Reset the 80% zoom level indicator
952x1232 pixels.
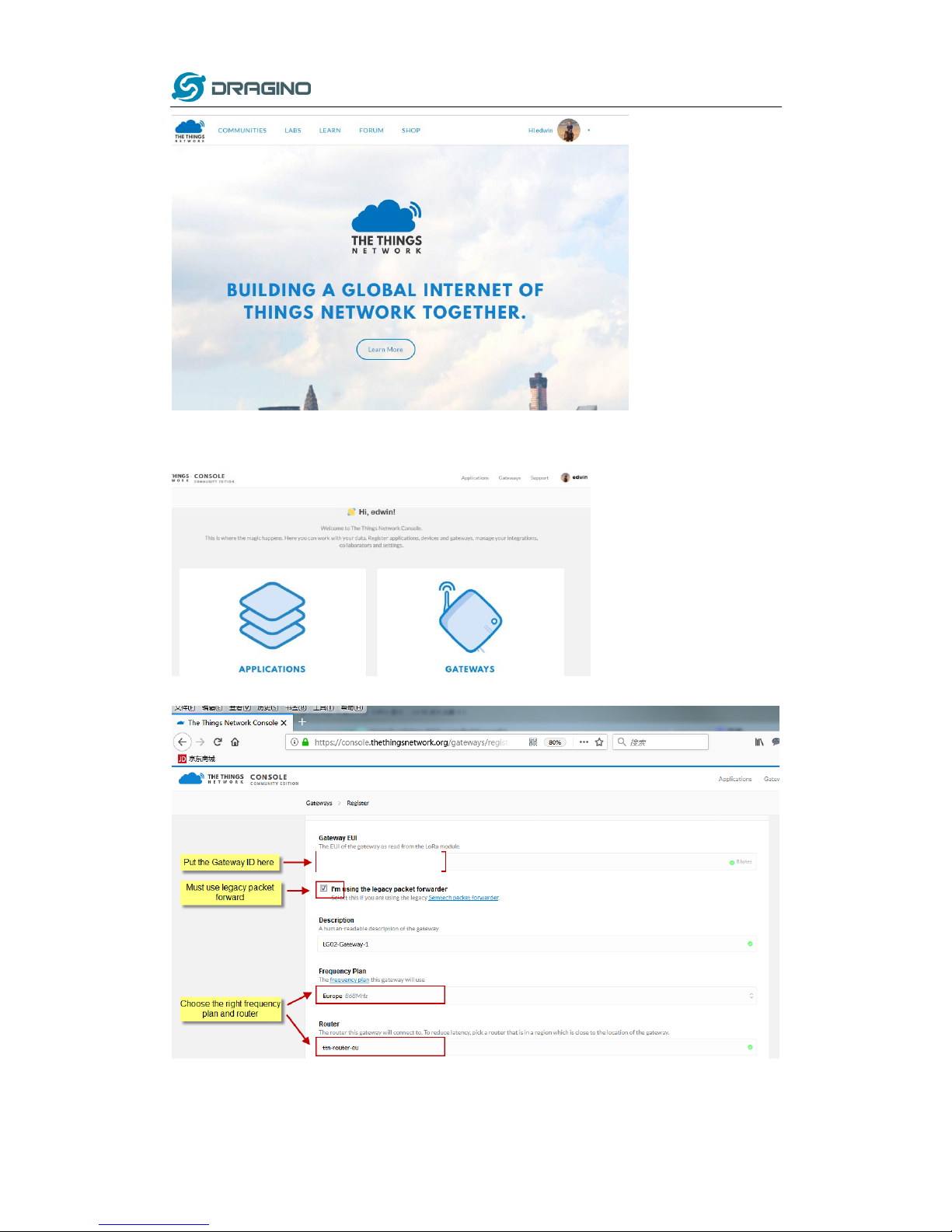555,742
